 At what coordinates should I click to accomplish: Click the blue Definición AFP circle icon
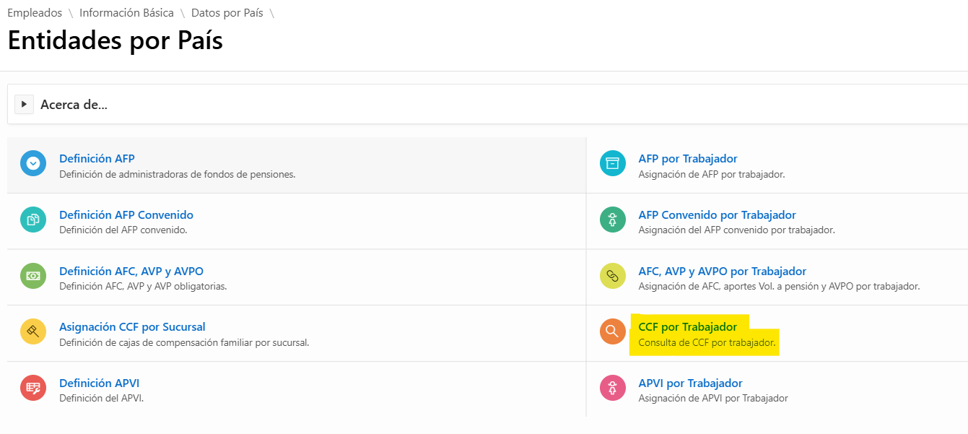pyautogui.click(x=33, y=163)
